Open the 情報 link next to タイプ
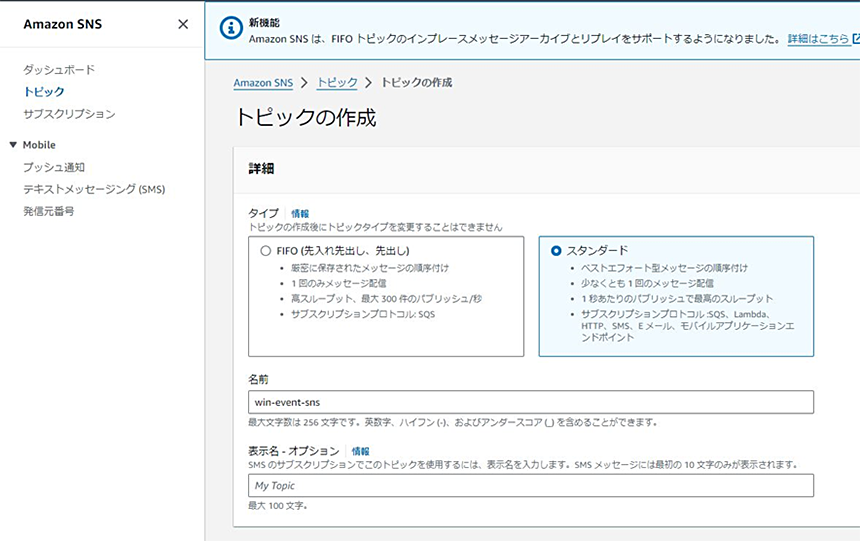This screenshot has width=860, height=541. [x=300, y=214]
